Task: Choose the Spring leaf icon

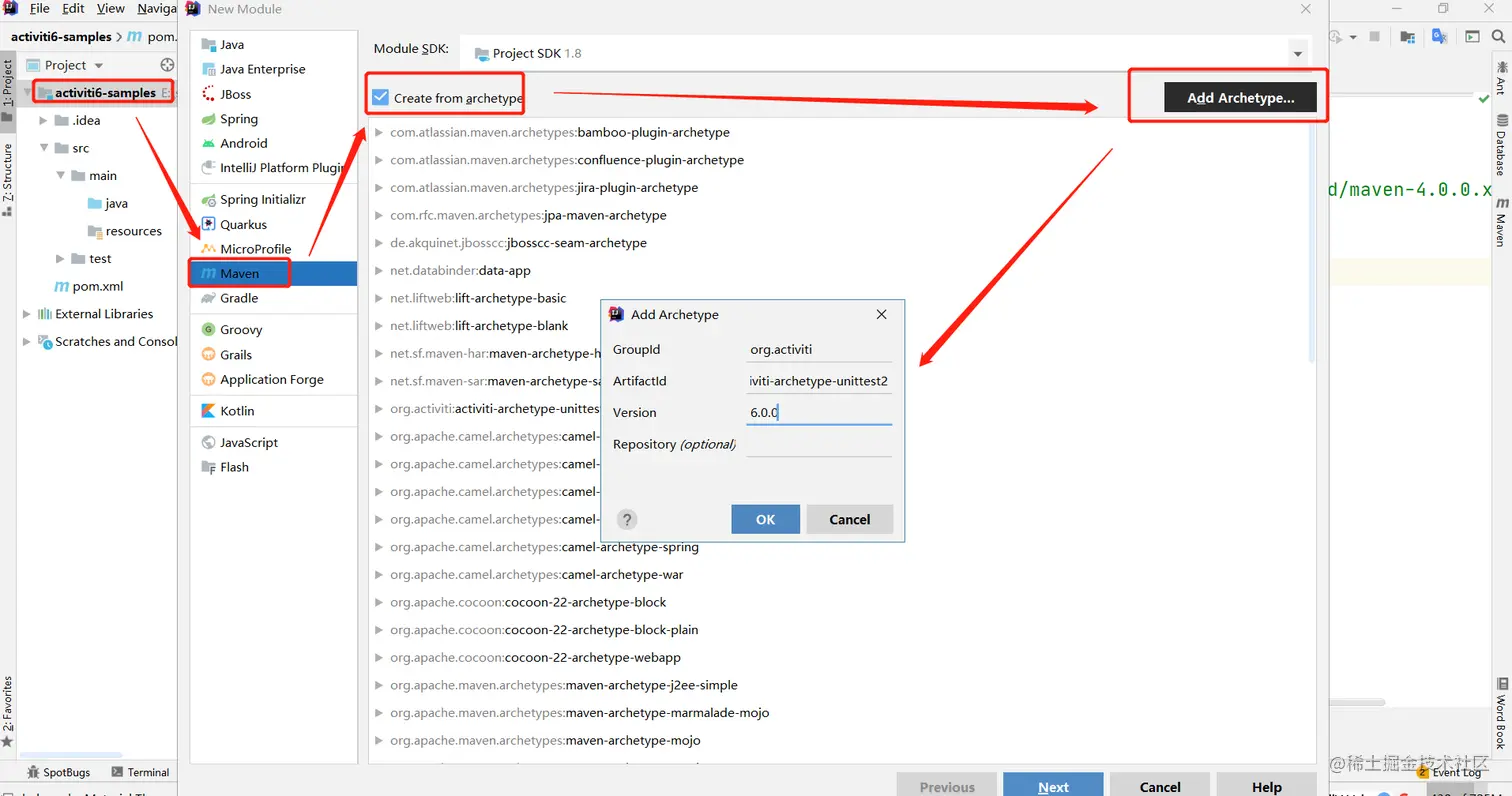Action: [x=208, y=119]
